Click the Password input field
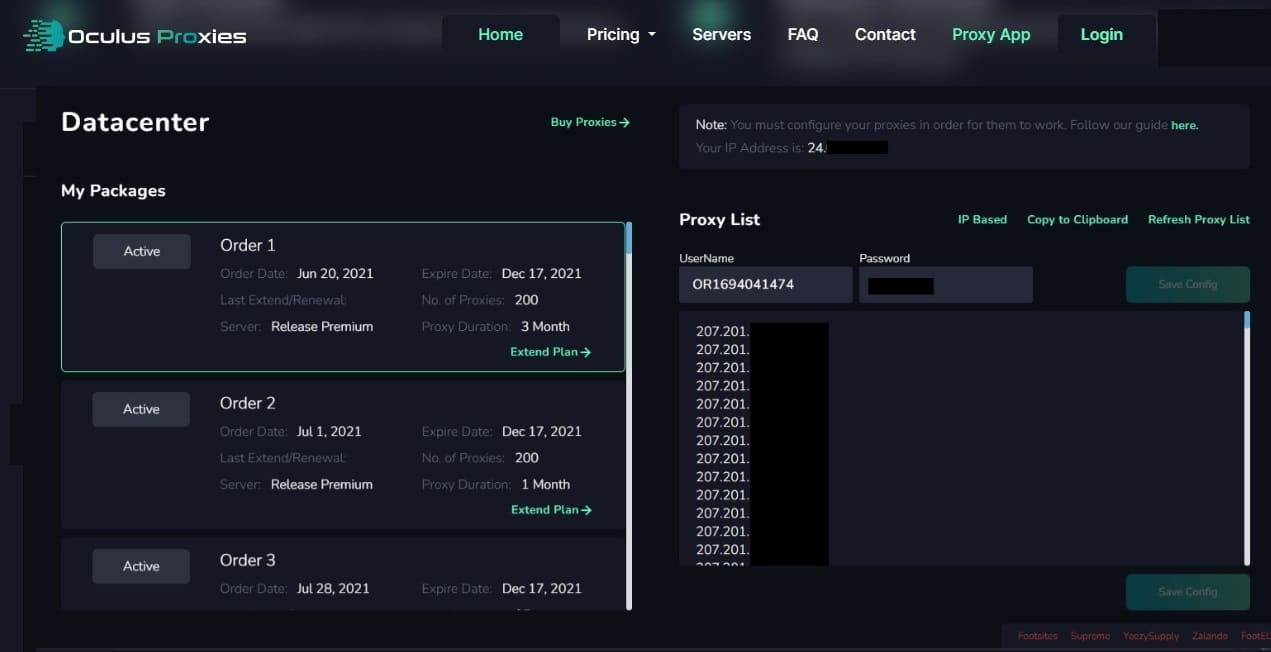The image size is (1271, 652). 945,285
